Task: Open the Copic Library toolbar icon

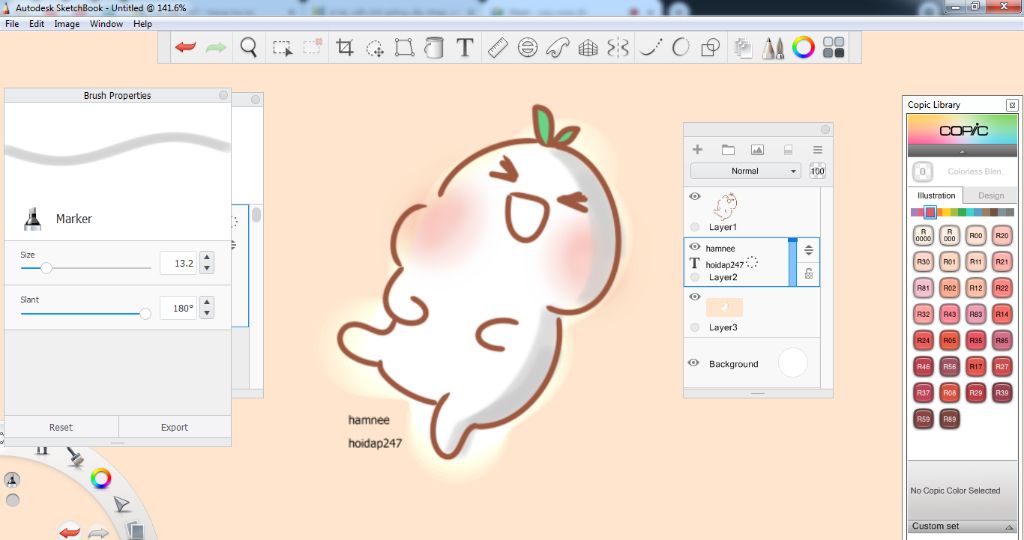Action: [x=833, y=47]
